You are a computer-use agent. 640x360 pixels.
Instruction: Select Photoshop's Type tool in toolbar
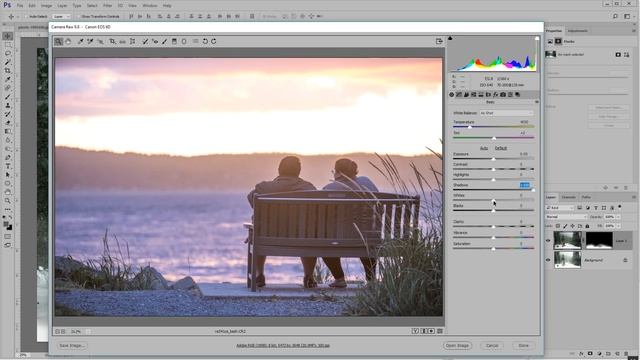pyautogui.click(x=8, y=166)
